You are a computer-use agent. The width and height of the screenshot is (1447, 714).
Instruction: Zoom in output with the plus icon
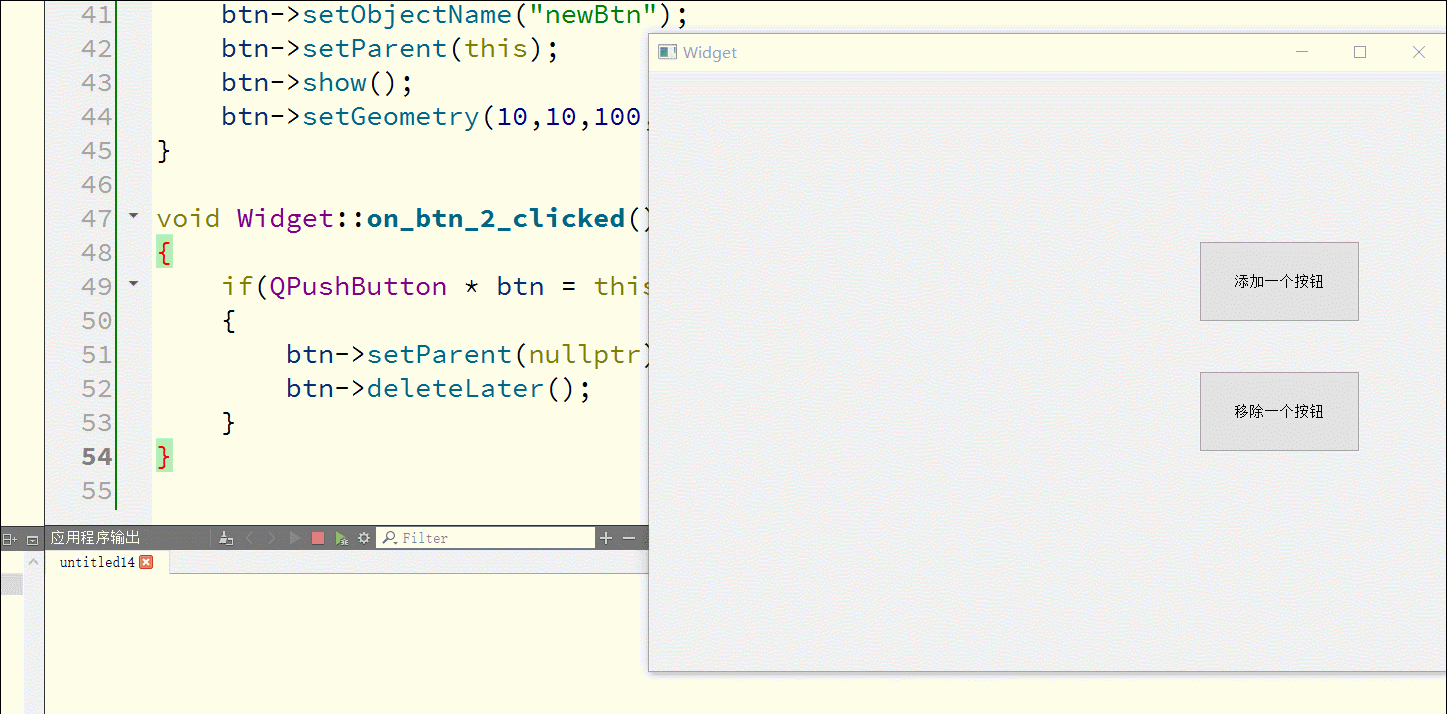click(605, 538)
